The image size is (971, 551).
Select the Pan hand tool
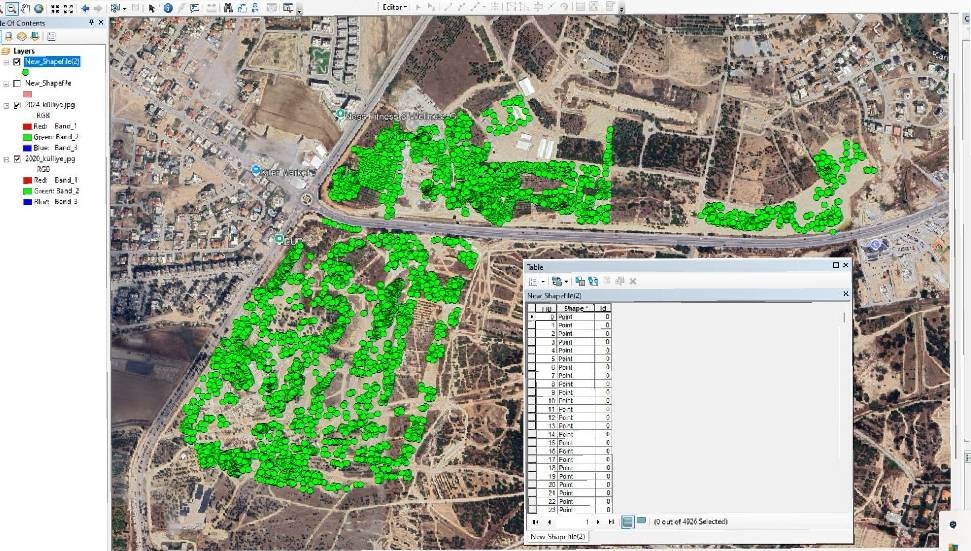[24, 8]
